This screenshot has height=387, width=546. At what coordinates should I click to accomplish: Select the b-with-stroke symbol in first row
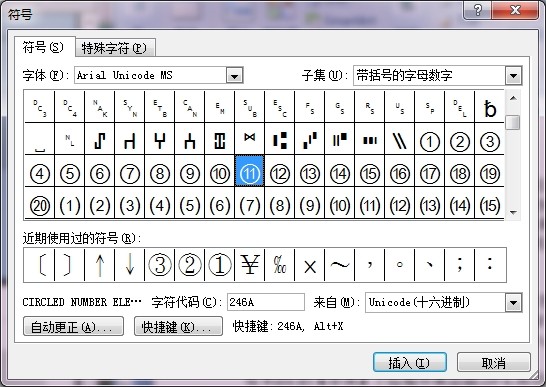tap(490, 109)
